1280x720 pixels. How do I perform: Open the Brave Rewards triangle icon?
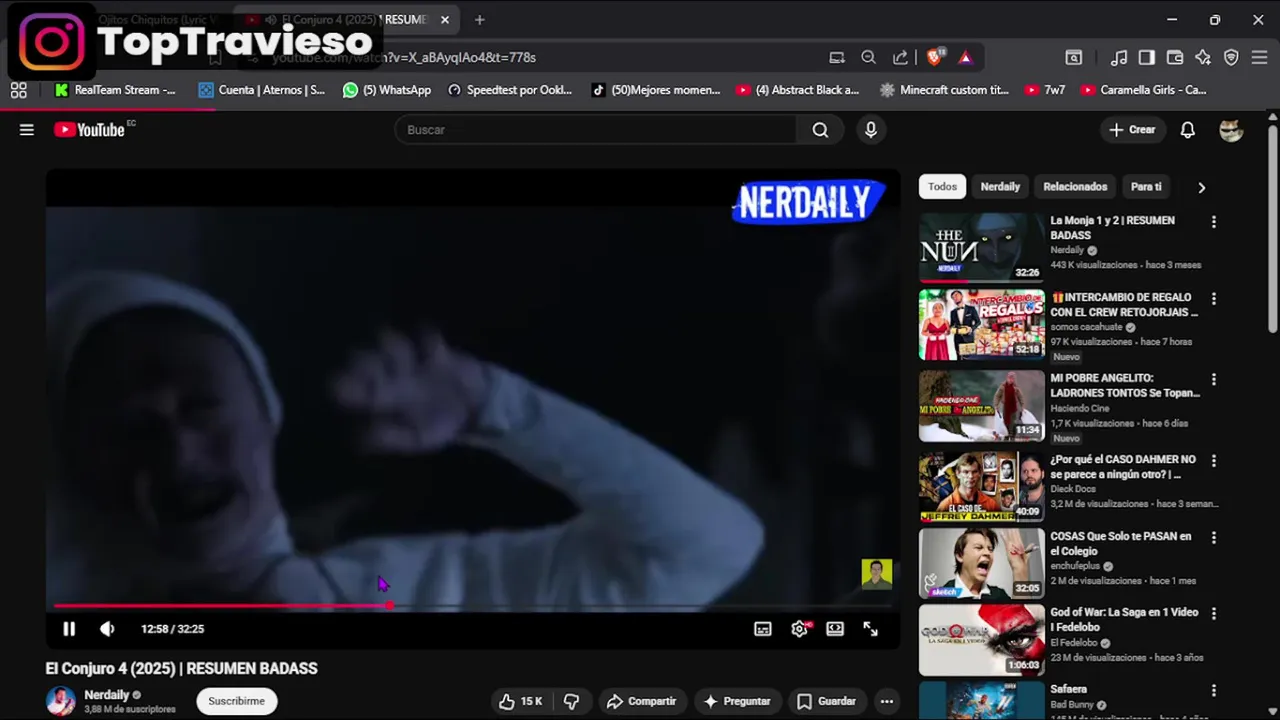point(965,58)
